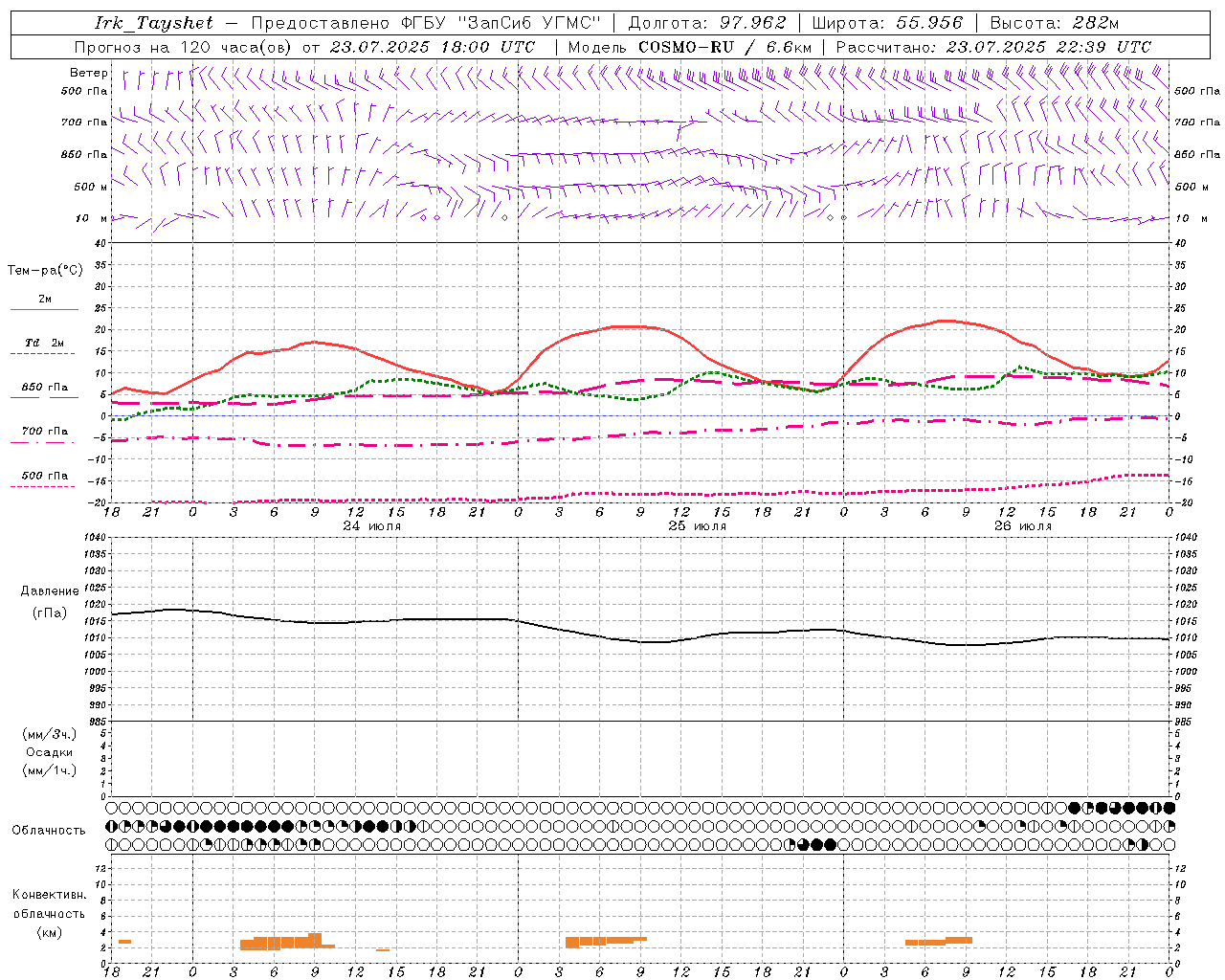Screen dimensions: 1225x980
Task: Click the (мм/1ч.) precipitation unit label
Action: click(50, 770)
